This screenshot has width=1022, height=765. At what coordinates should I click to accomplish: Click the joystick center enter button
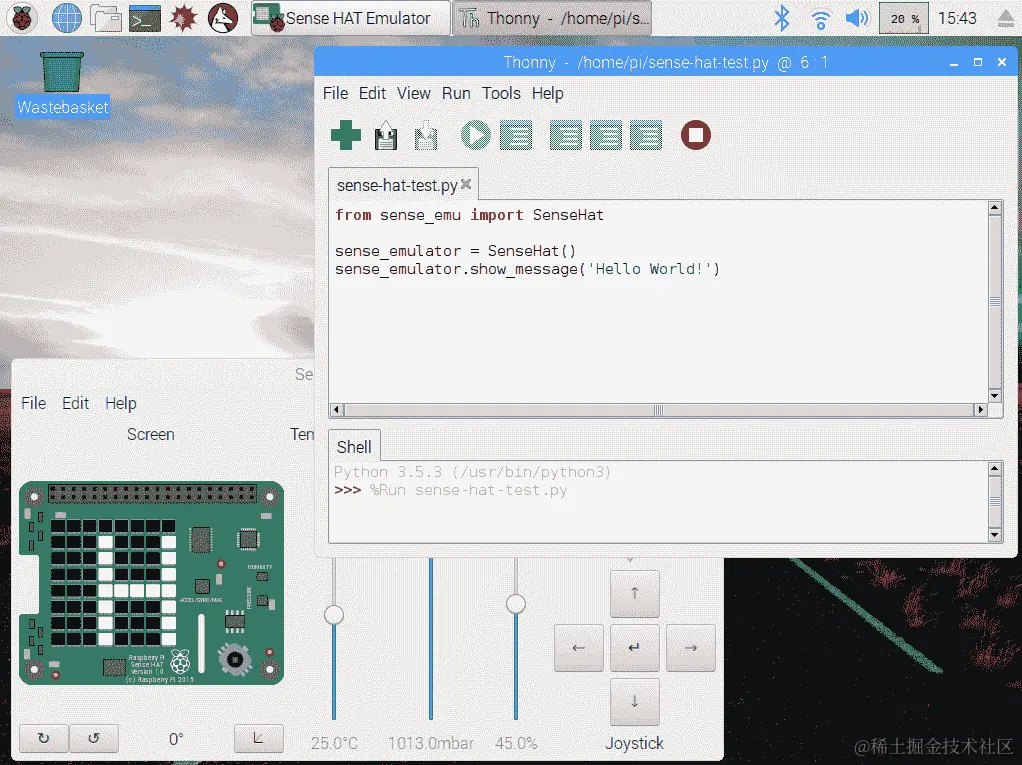coord(635,648)
